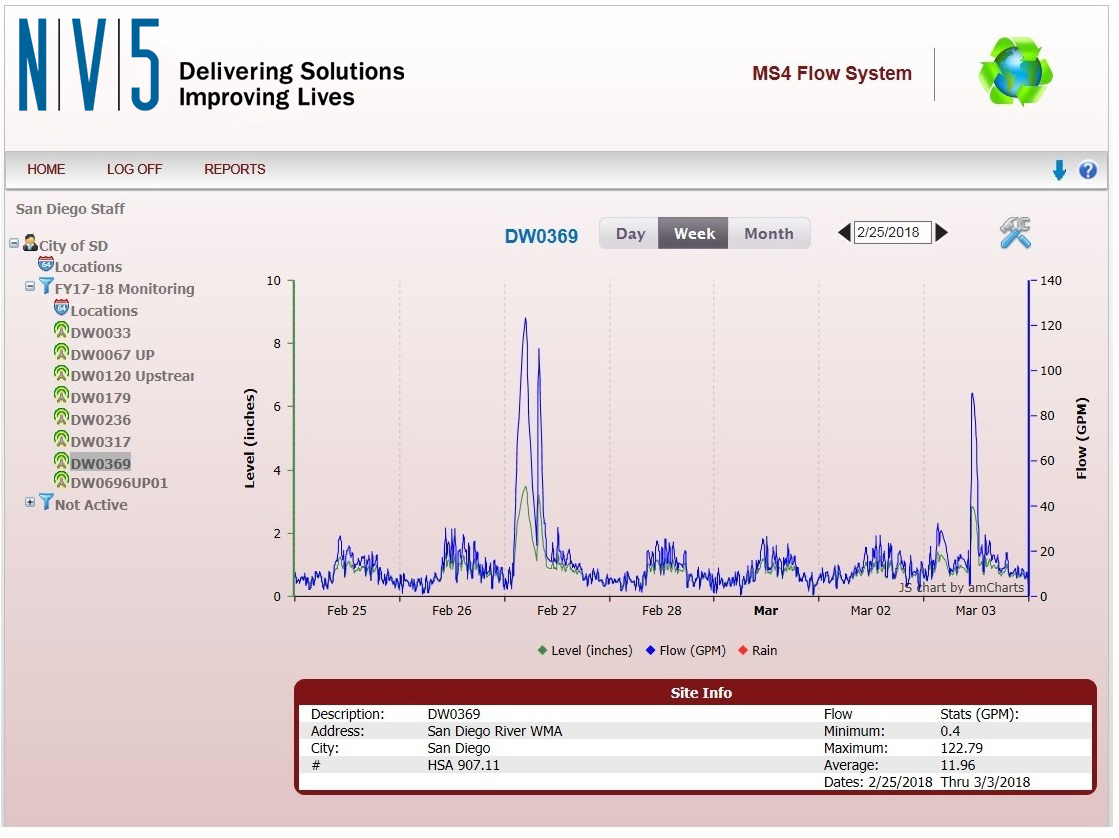Viewport: 1119px width, 838px height.
Task: Open site settings via the hammer-and-wrench icon
Action: point(1014,232)
